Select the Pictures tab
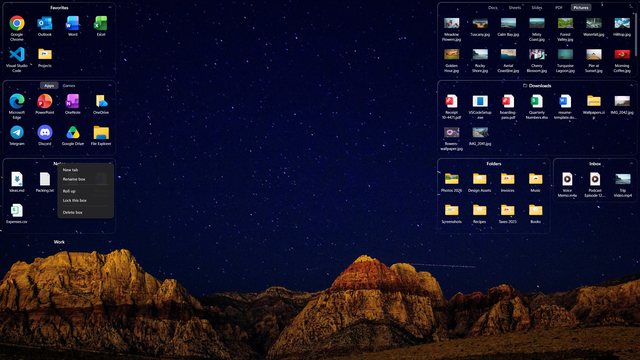Image resolution: width=640 pixels, height=360 pixels. (x=580, y=8)
